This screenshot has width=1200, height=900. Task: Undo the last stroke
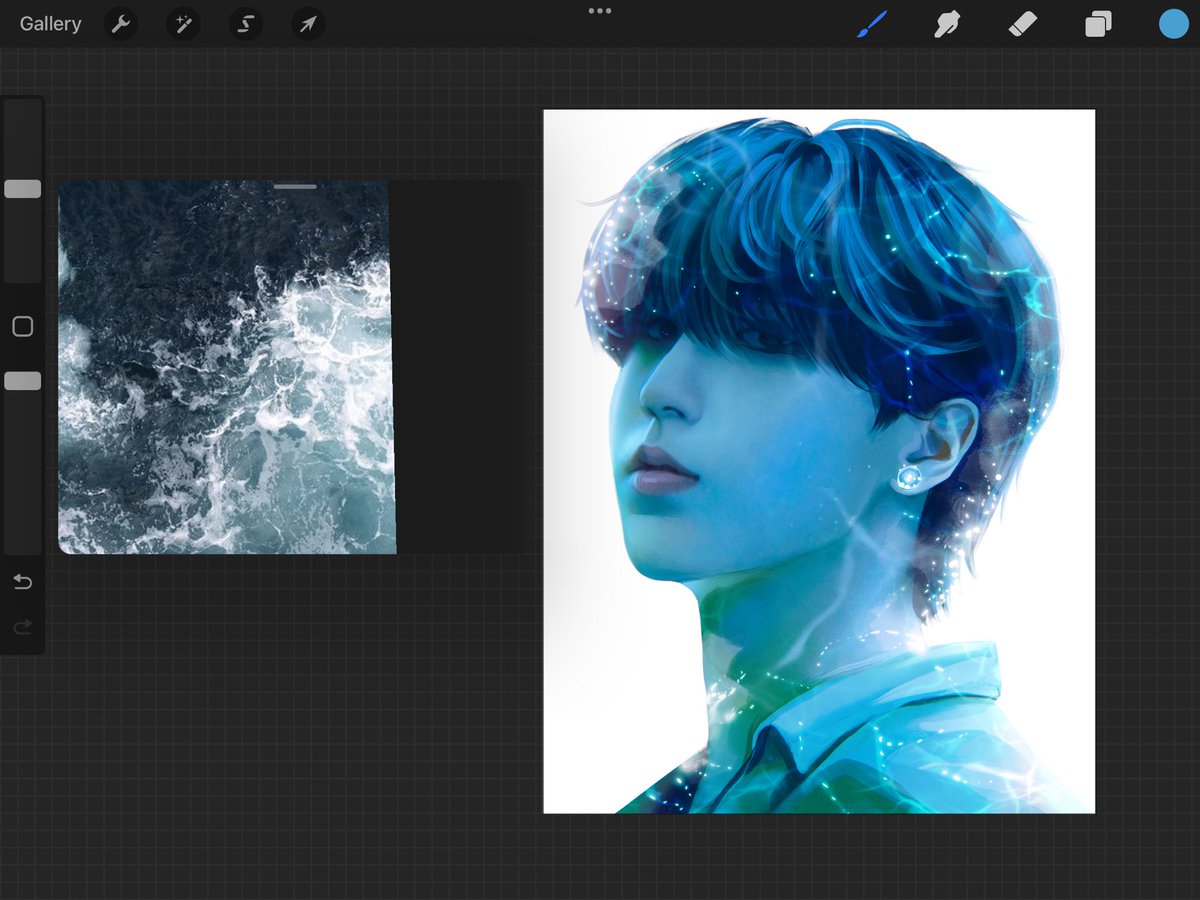(23, 582)
